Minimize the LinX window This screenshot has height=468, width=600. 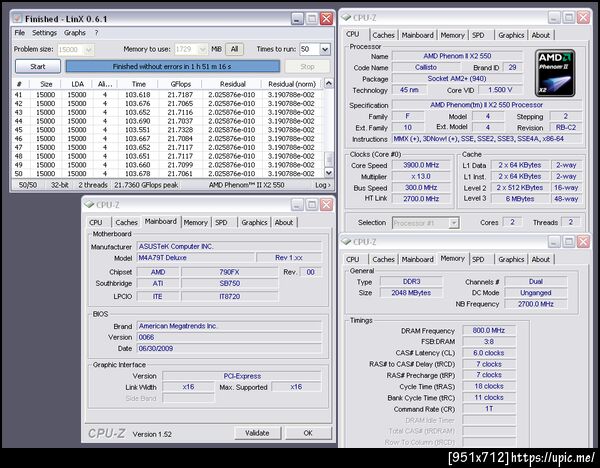(297, 18)
